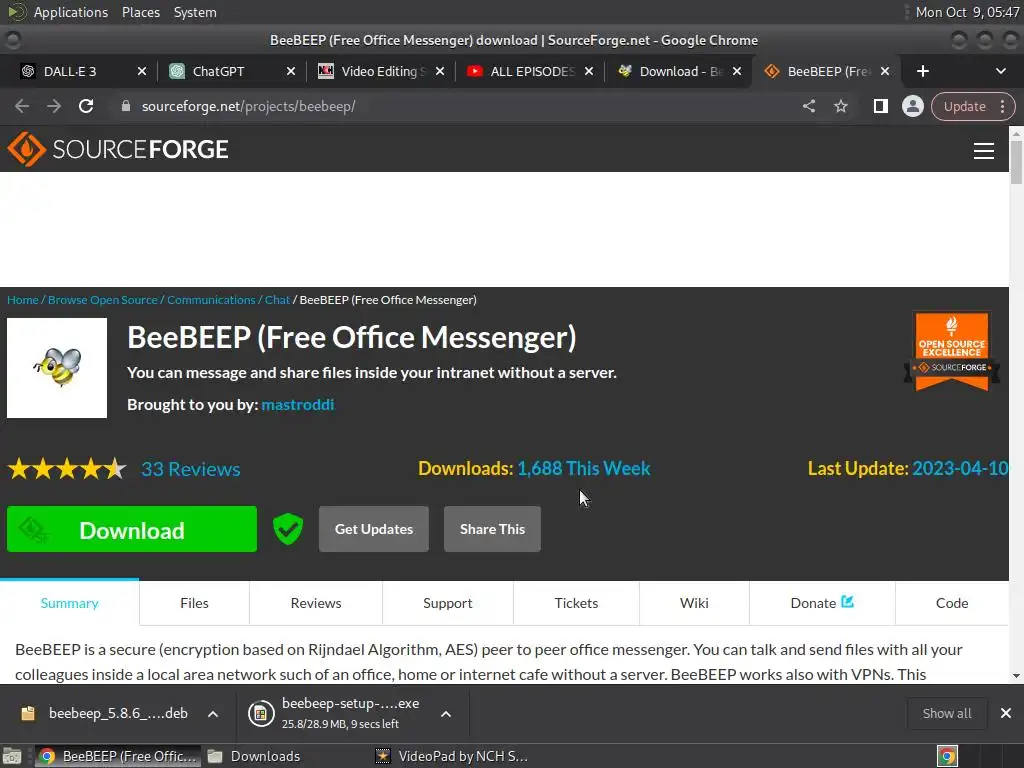The image size is (1024, 768).
Task: Select the Reviews tab
Action: pos(316,603)
